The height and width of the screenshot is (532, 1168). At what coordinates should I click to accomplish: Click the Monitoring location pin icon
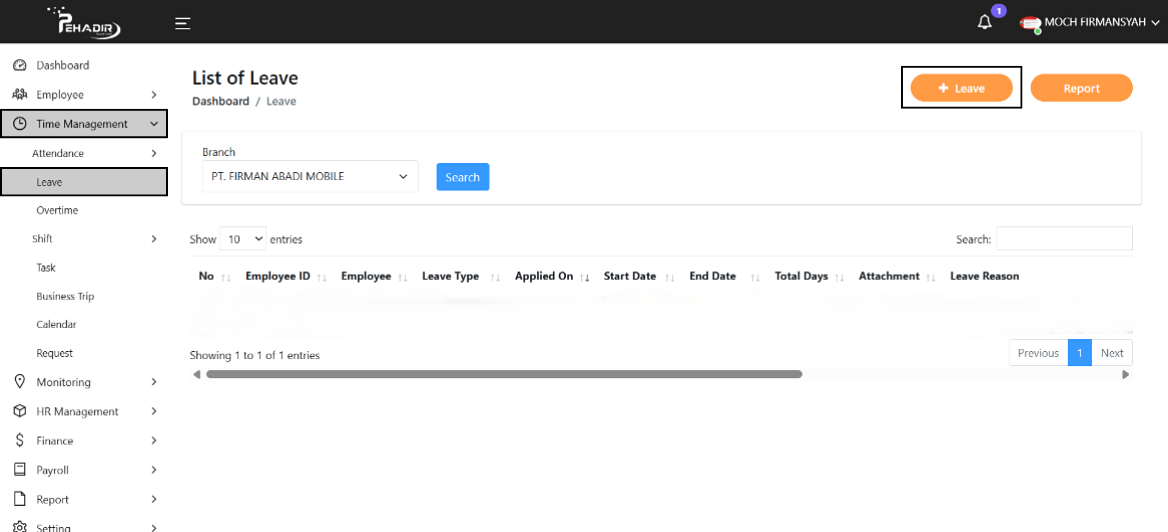[19, 382]
